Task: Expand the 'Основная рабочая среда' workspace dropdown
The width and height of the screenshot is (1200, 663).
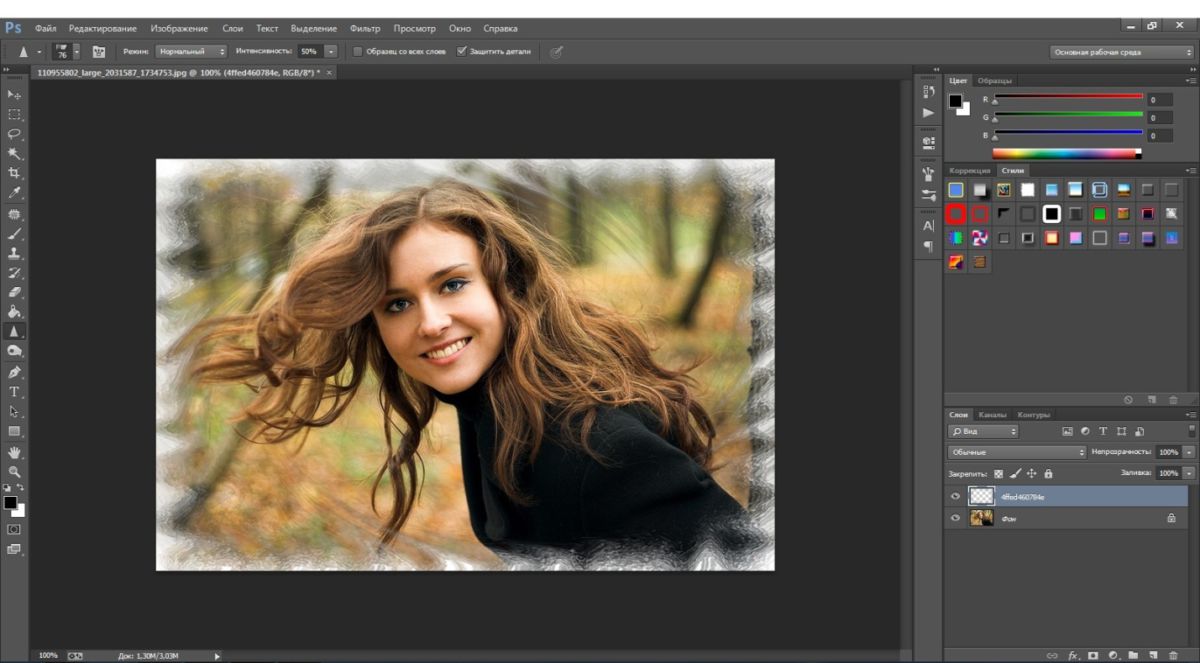Action: (1121, 52)
